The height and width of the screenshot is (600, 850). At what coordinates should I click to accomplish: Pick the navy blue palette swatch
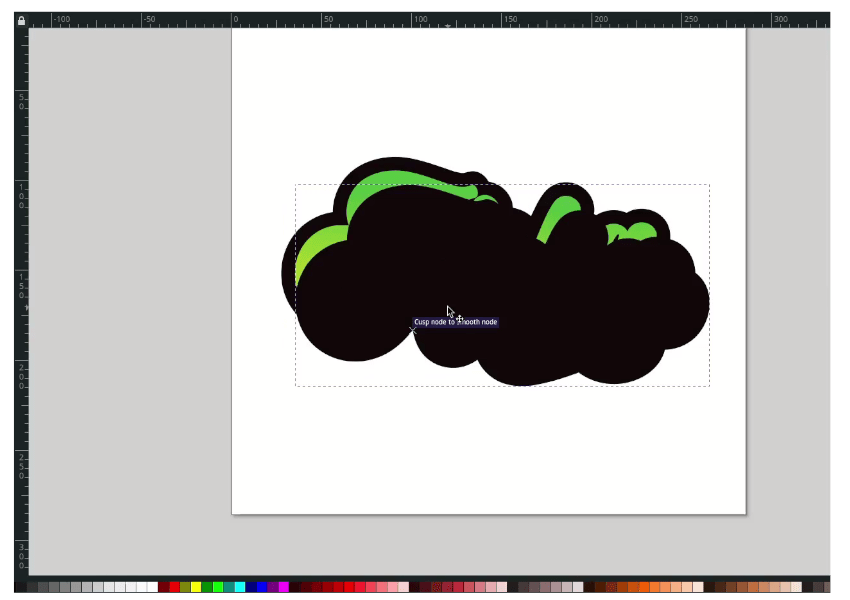(250, 587)
